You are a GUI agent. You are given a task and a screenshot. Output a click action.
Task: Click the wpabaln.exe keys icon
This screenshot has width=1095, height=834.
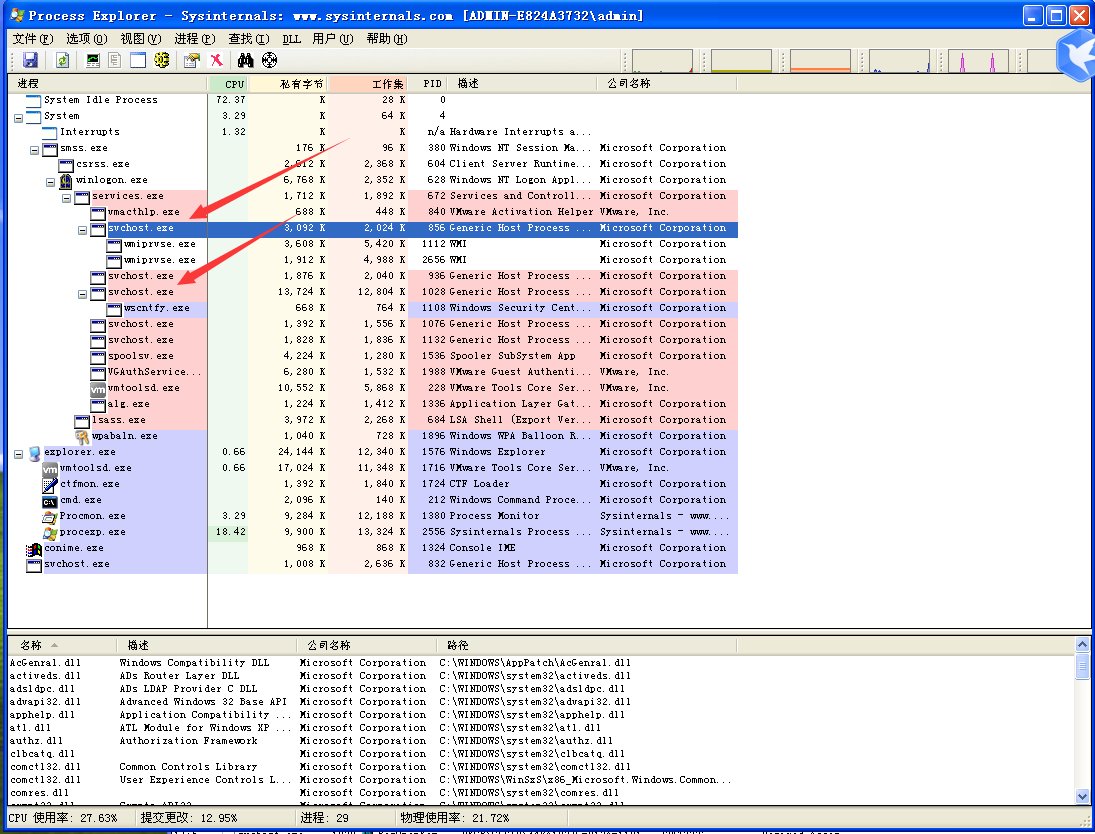(82, 436)
